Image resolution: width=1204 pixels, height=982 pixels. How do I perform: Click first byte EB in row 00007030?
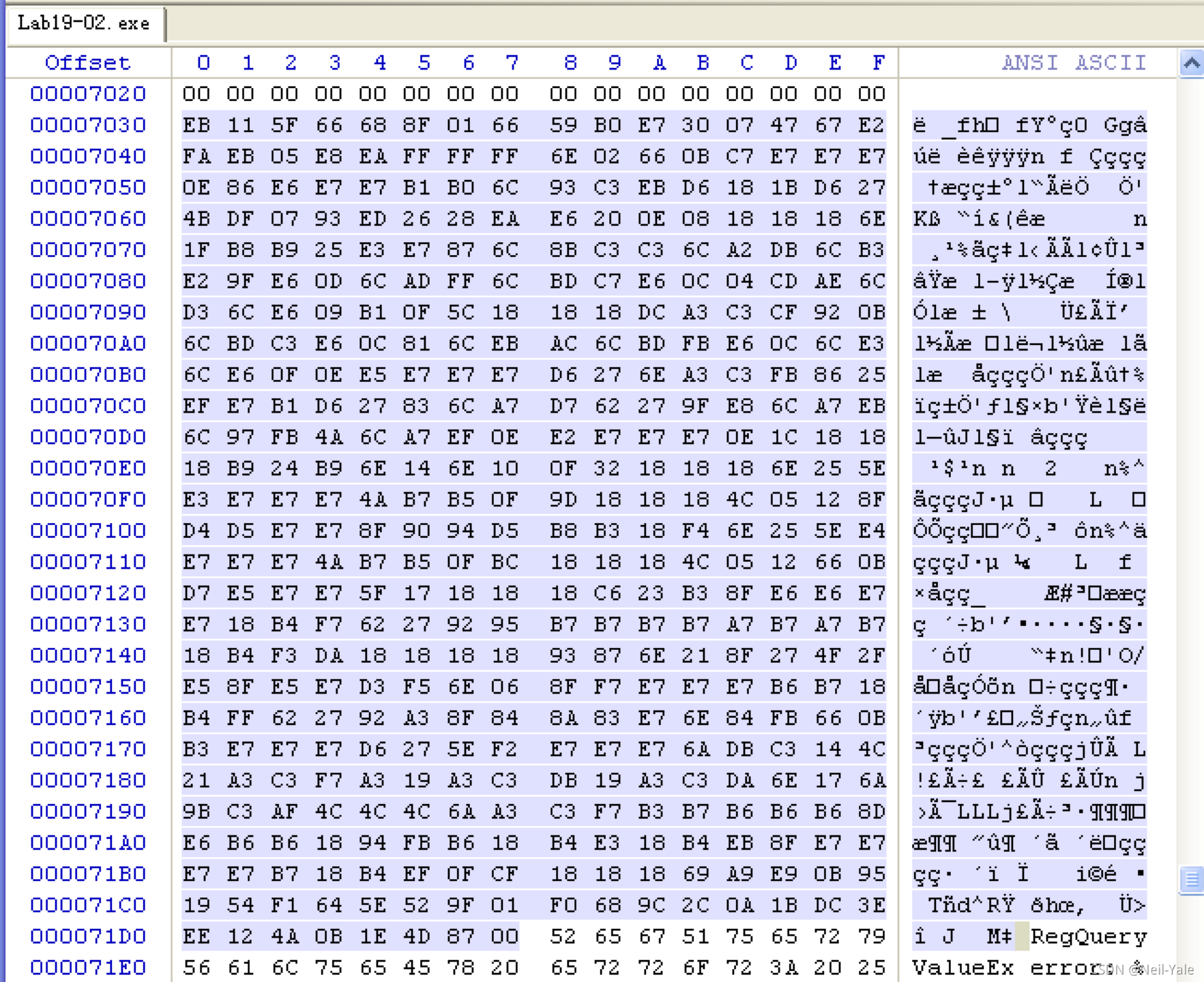[x=196, y=125]
